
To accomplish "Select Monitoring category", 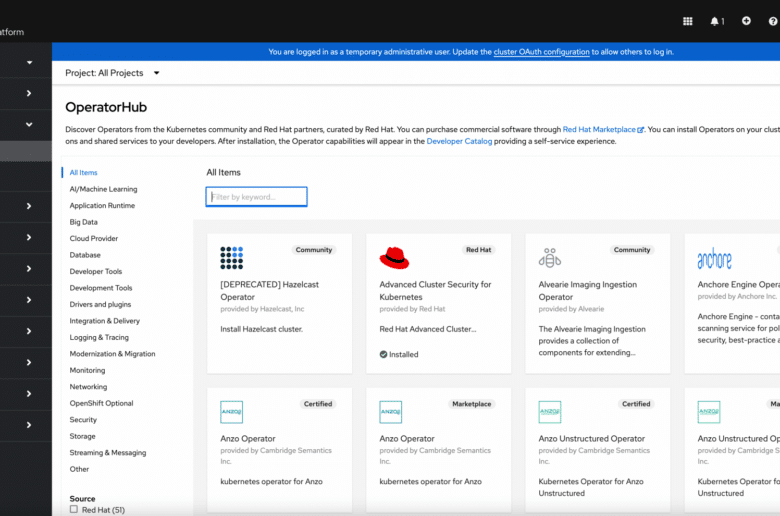I will (x=87, y=370).
